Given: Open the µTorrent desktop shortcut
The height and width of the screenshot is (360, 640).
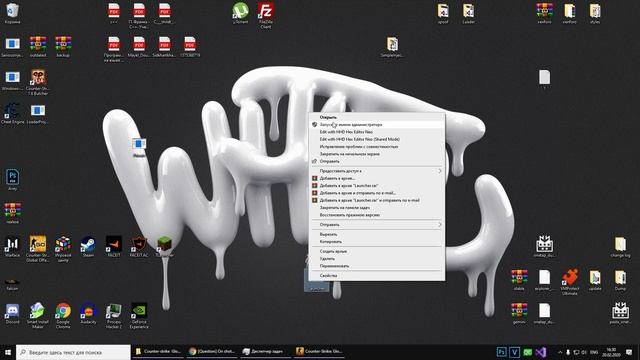Looking at the screenshot, I should [x=240, y=13].
